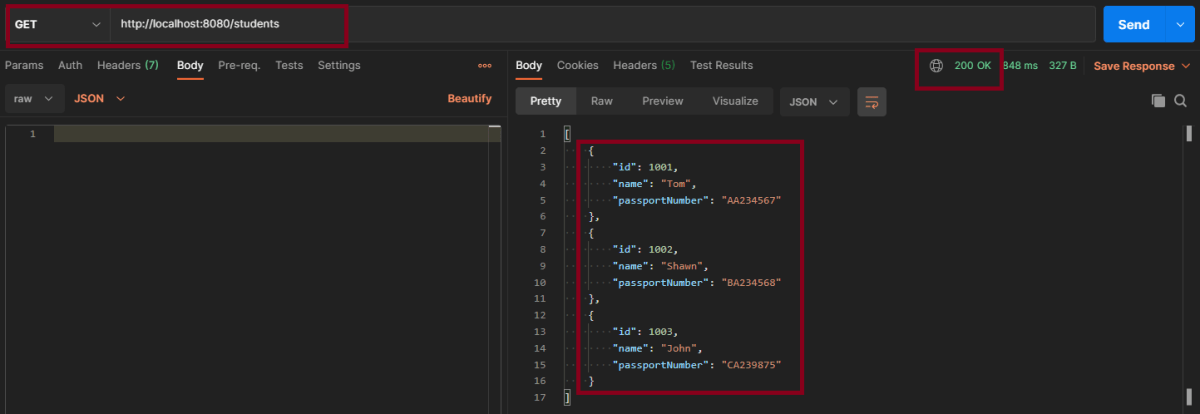Switch to the Params tab
Viewport: 1200px width, 414px height.
click(24, 66)
